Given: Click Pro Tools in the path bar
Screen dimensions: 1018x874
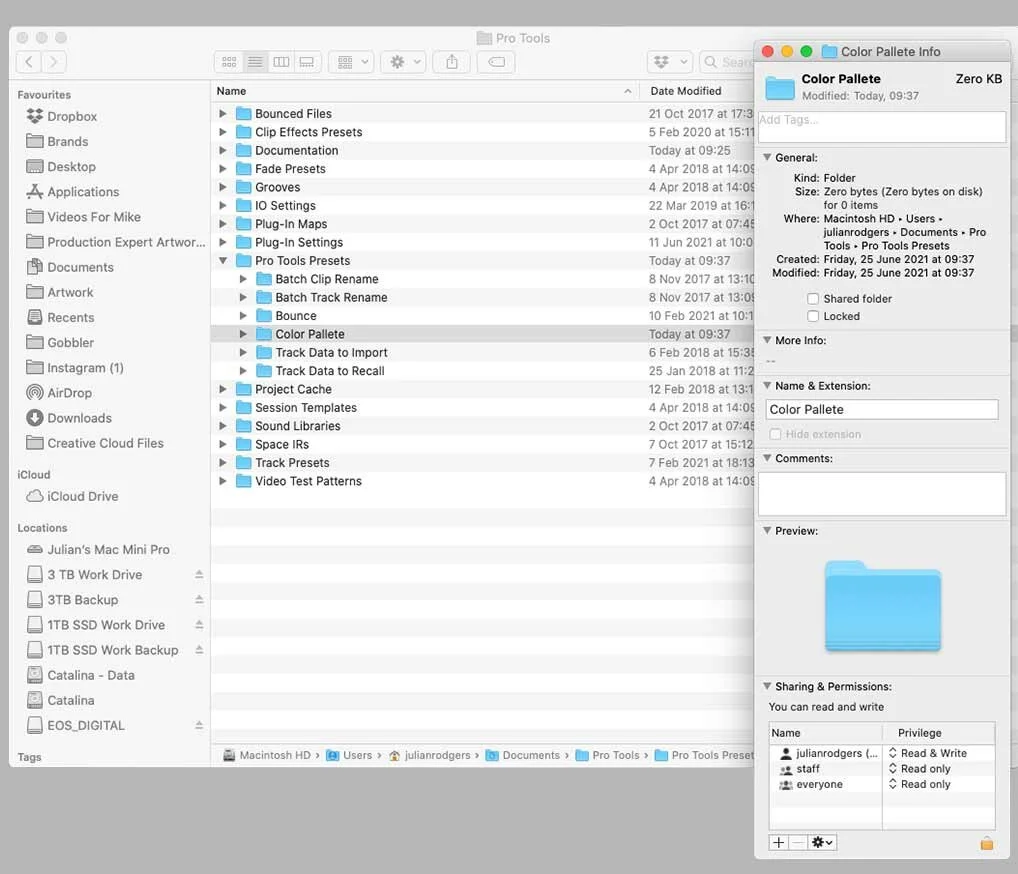Looking at the screenshot, I should pos(608,755).
